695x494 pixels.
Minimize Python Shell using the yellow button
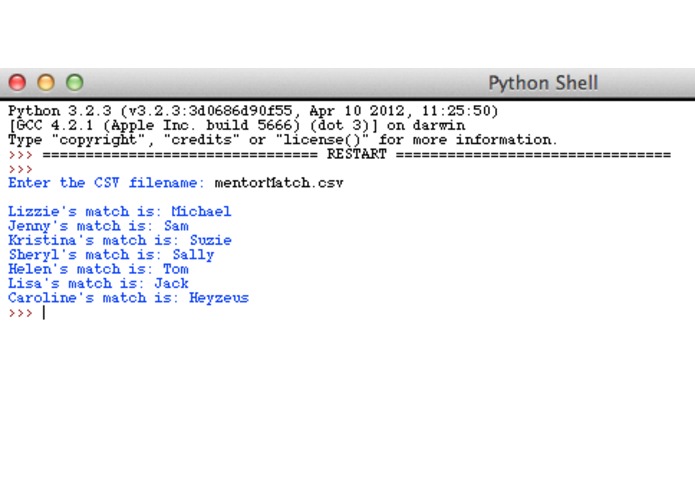point(46,82)
